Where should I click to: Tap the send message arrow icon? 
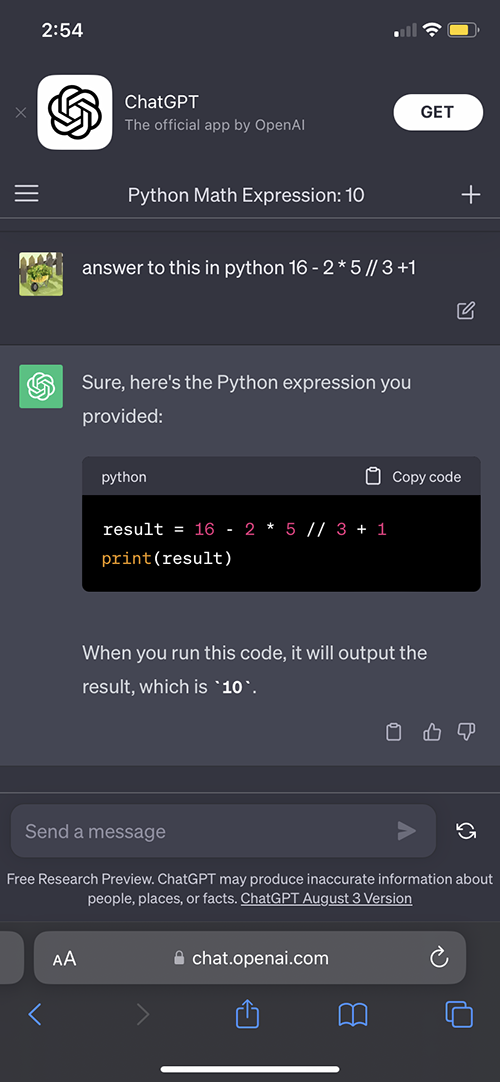tap(407, 831)
